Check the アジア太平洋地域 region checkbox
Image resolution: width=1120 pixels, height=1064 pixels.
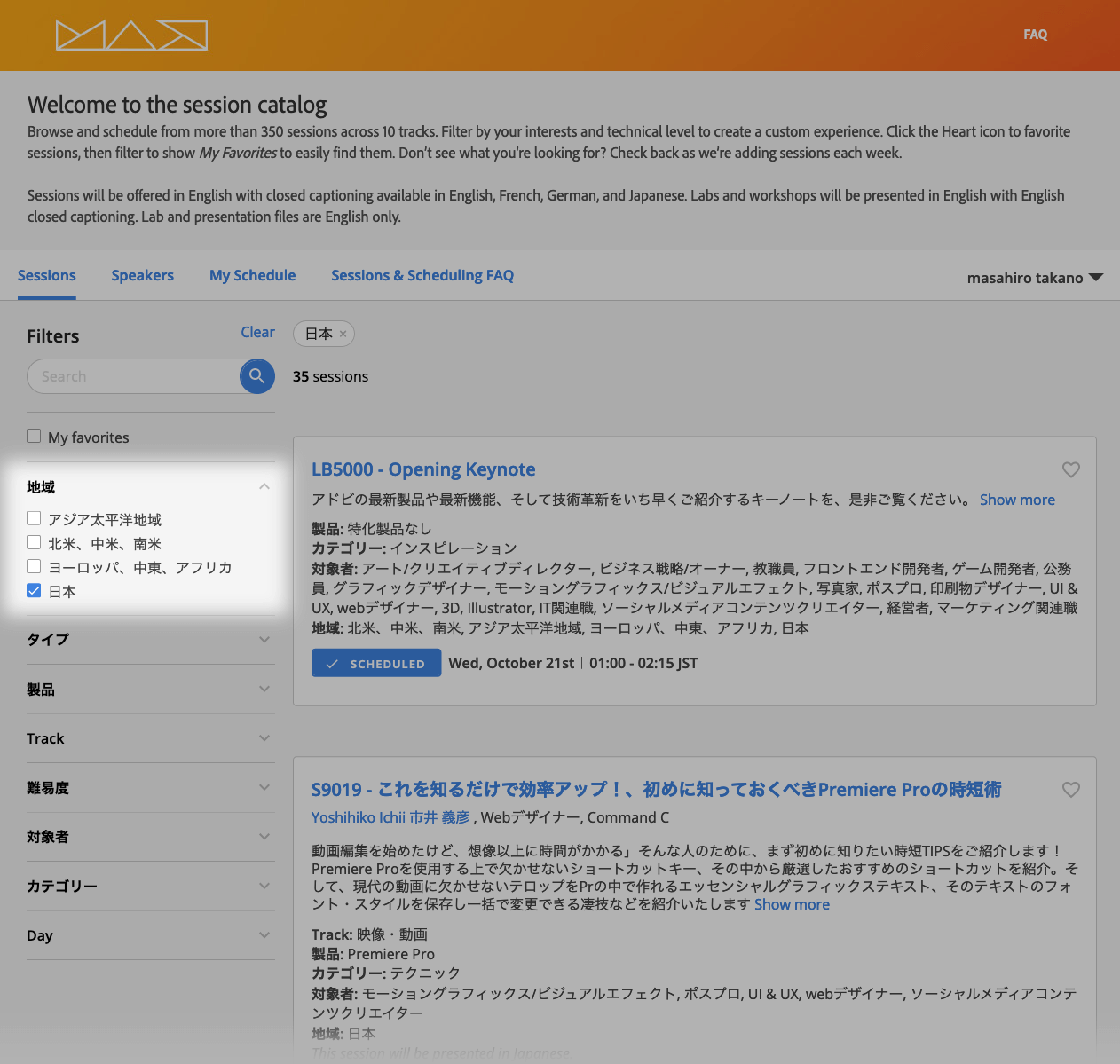(x=34, y=518)
